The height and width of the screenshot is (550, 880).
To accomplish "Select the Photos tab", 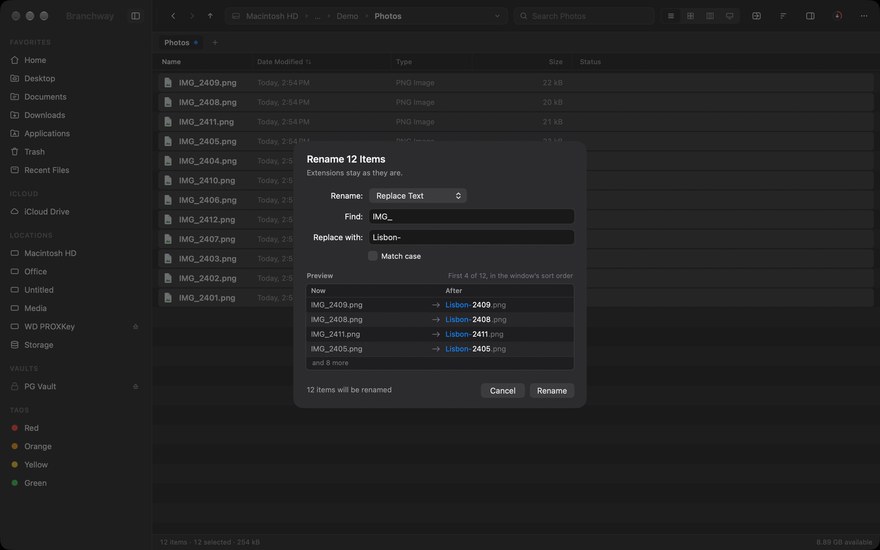I will click(x=180, y=43).
